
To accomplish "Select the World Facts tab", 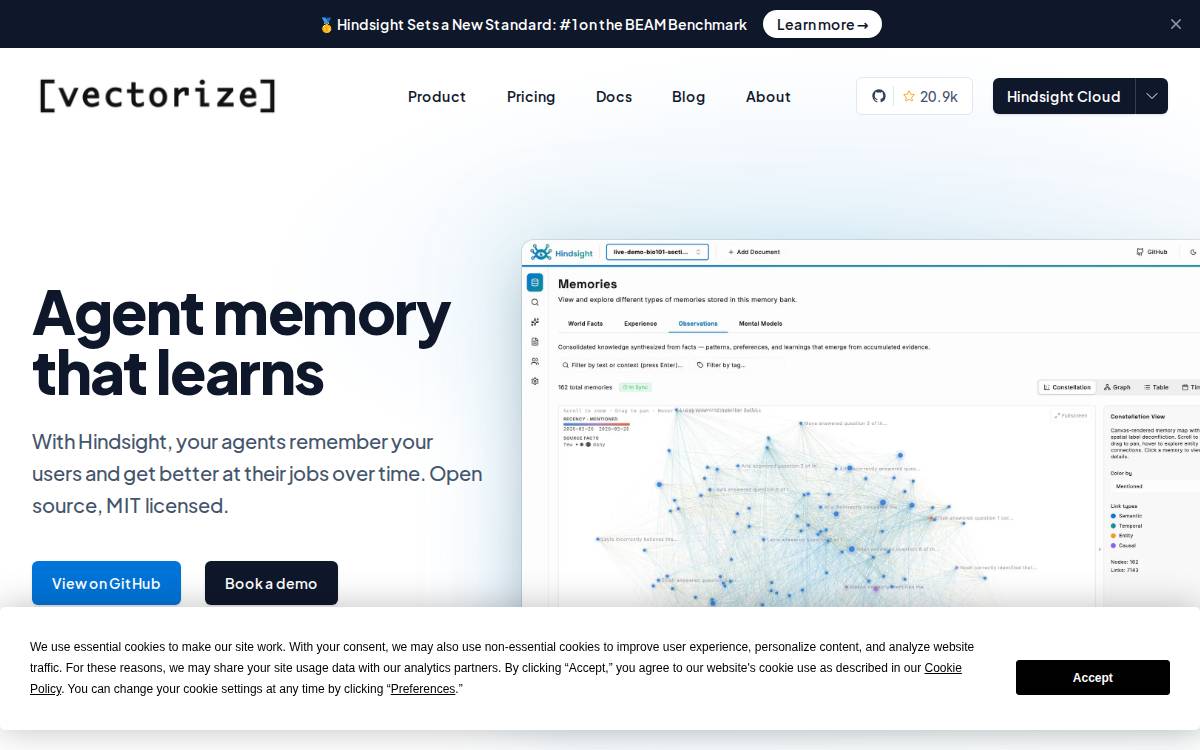I will (585, 323).
